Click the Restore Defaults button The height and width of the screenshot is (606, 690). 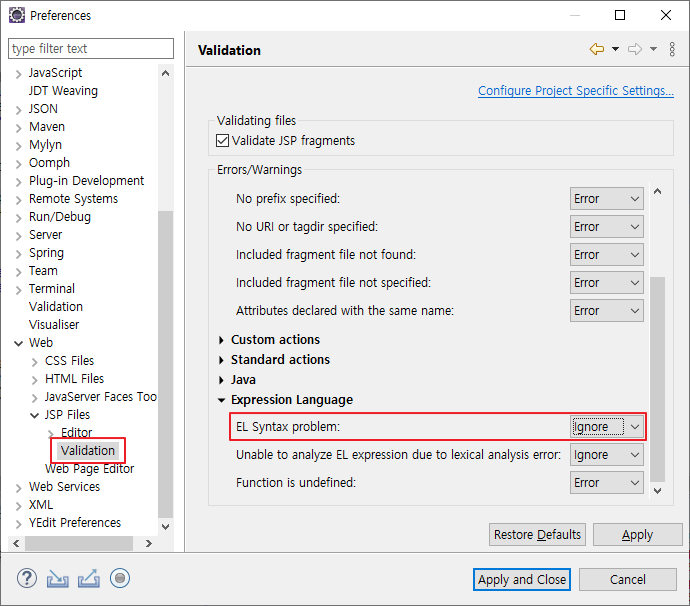pos(537,535)
